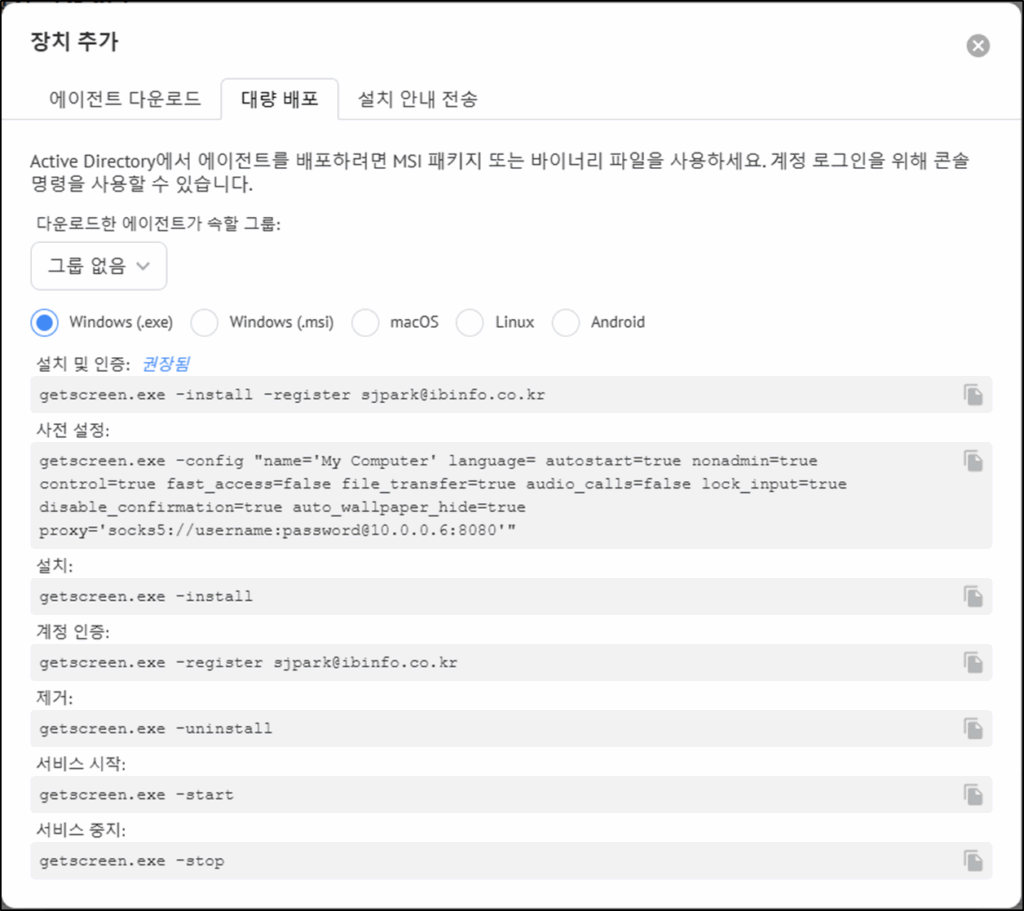
Task: Click the 'getscreen.exe -config' command line
Action: tap(428, 461)
